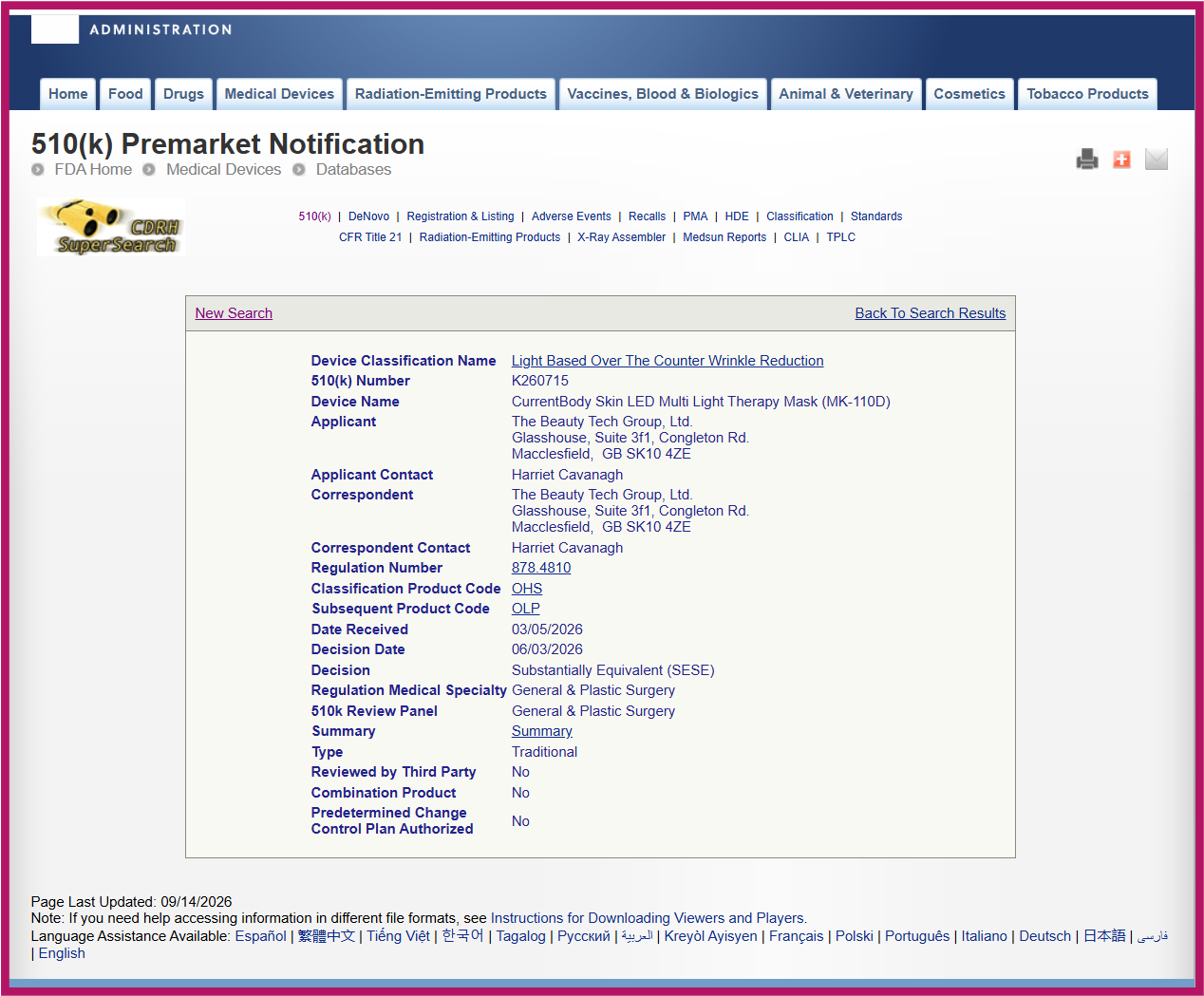The width and height of the screenshot is (1204, 996).
Task: Click bullet icon beside FDA Home
Action: click(x=38, y=170)
